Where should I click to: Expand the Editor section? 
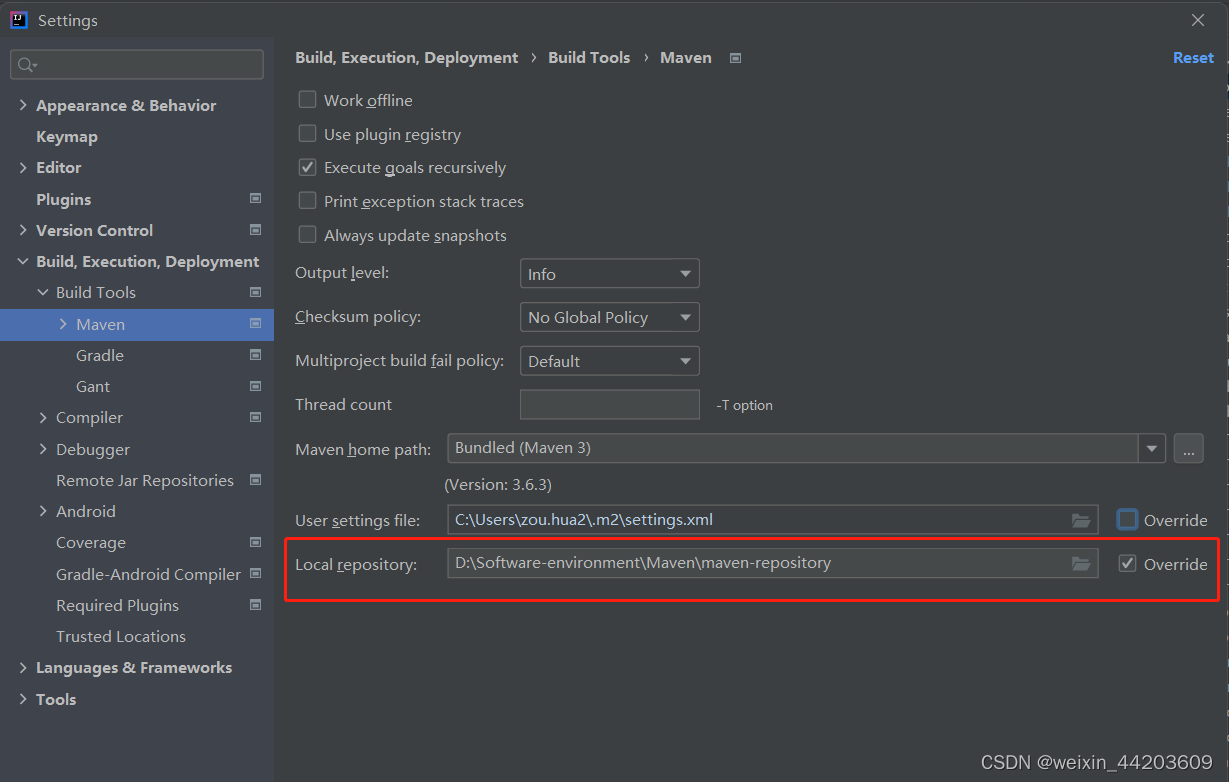[x=23, y=167]
